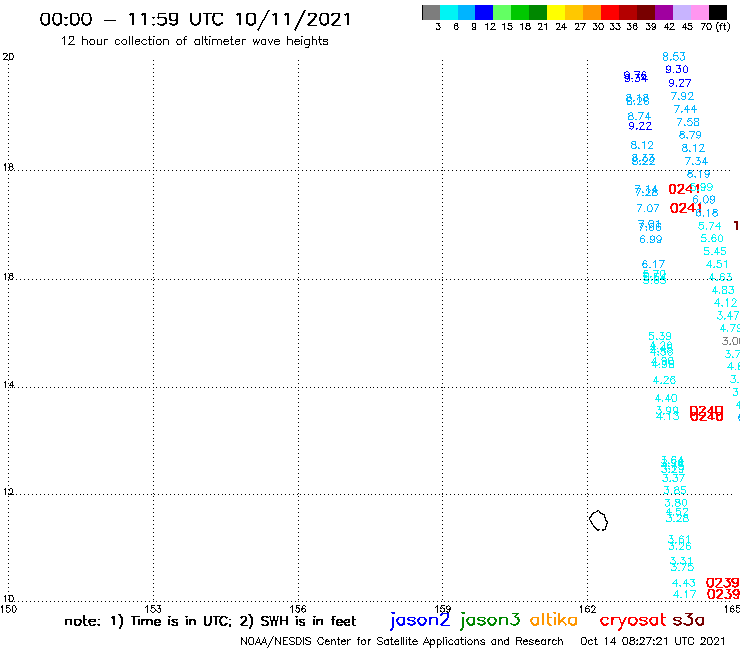This screenshot has height=650, width=740.
Task: Select the lavender swatch on the color bar
Action: pyautogui.click(x=682, y=12)
